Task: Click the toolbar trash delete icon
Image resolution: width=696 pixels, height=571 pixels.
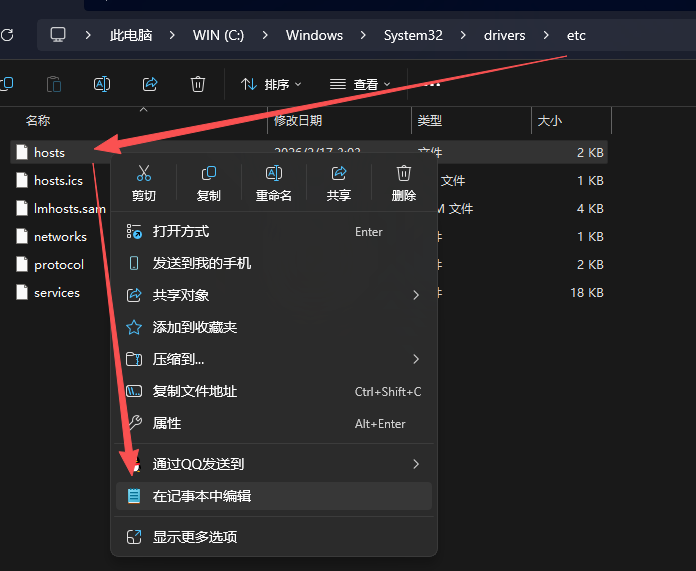Action: click(x=198, y=84)
